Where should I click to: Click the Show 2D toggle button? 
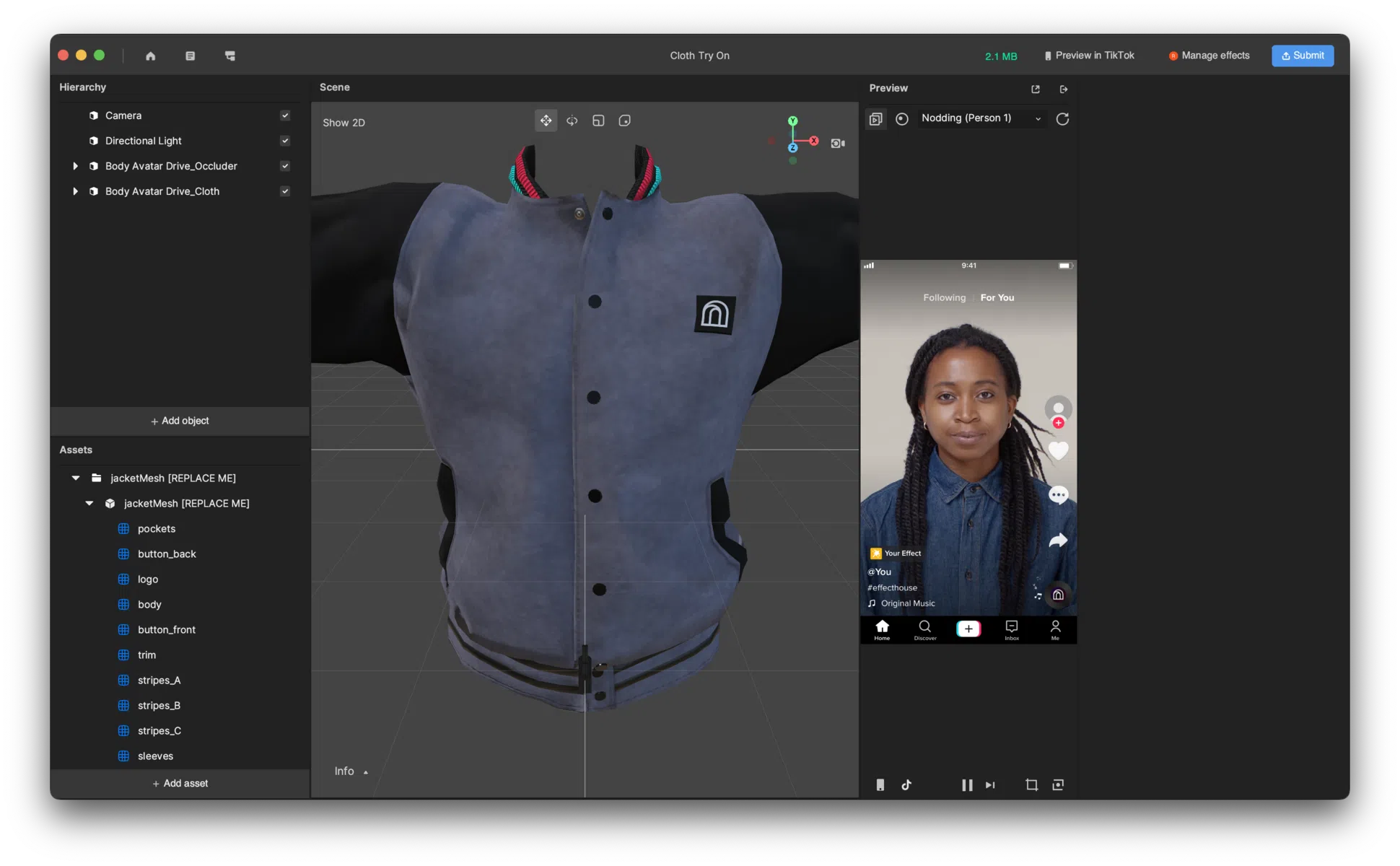click(x=343, y=121)
